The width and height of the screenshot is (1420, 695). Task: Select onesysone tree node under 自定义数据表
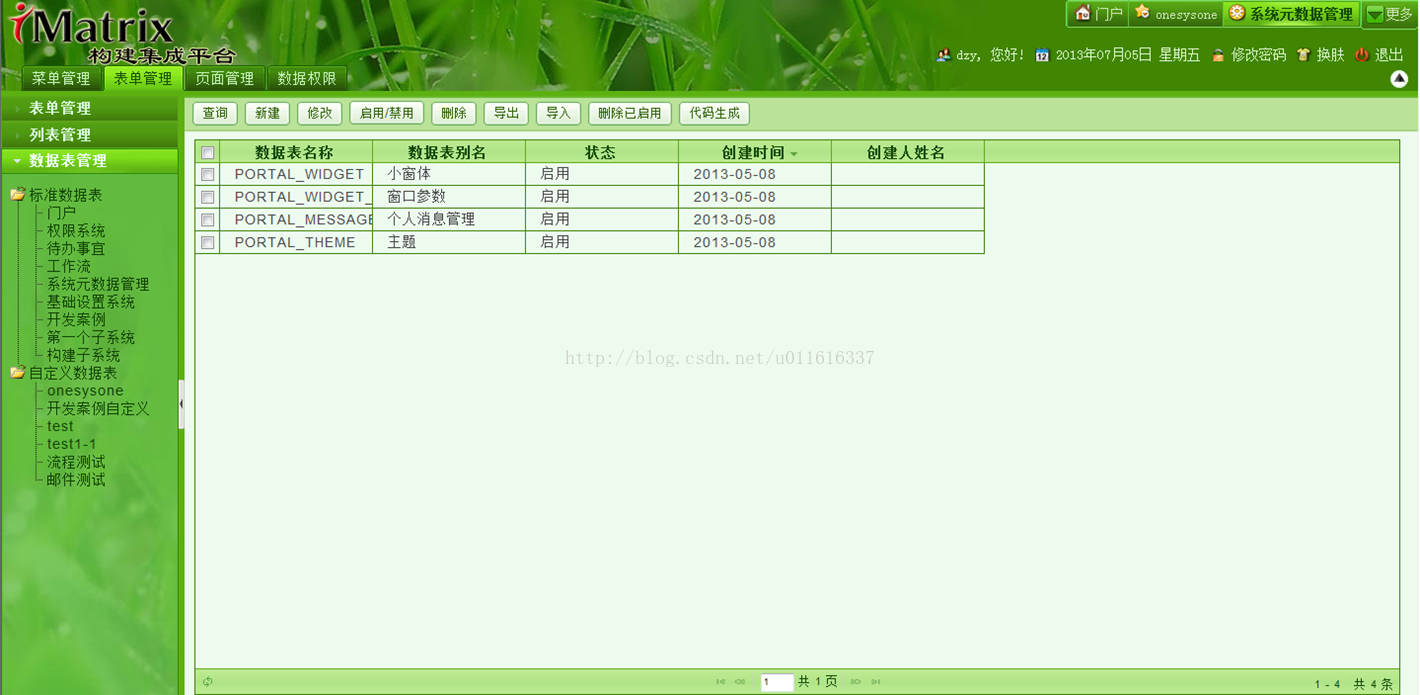(85, 391)
